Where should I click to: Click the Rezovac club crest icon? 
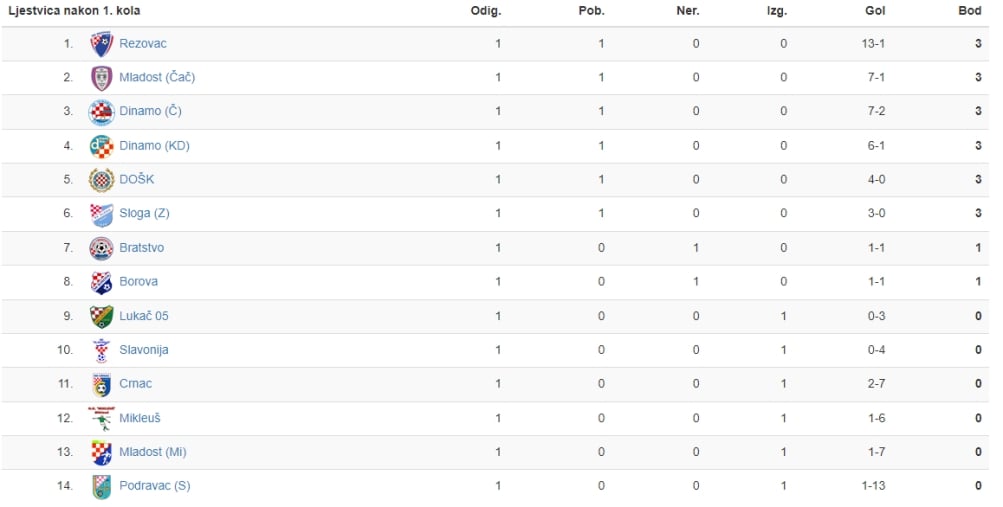tap(102, 43)
